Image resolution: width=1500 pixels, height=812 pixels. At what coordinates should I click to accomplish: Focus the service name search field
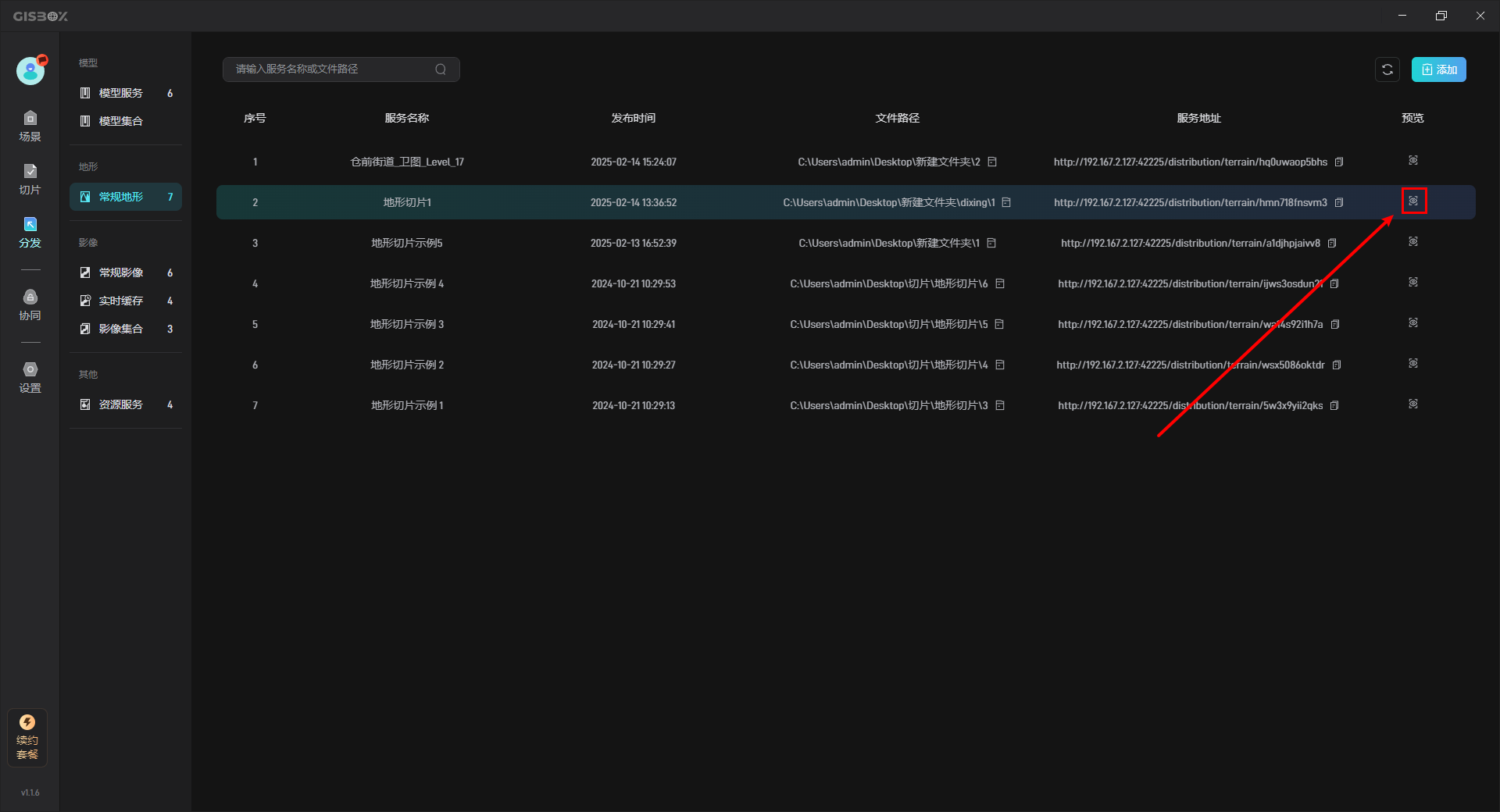pos(341,69)
